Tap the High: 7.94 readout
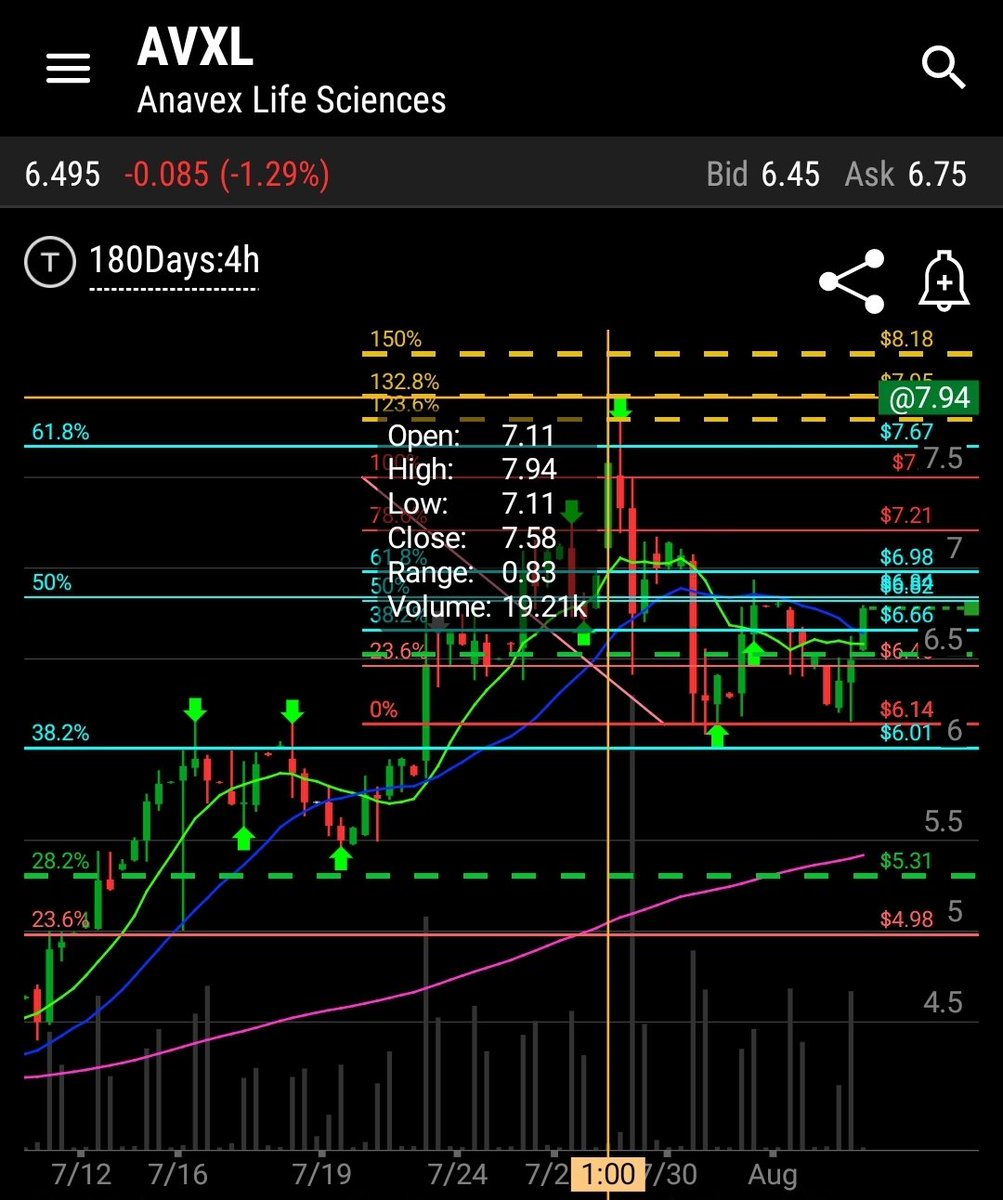Screen dimensions: 1003x1200 point(471,469)
